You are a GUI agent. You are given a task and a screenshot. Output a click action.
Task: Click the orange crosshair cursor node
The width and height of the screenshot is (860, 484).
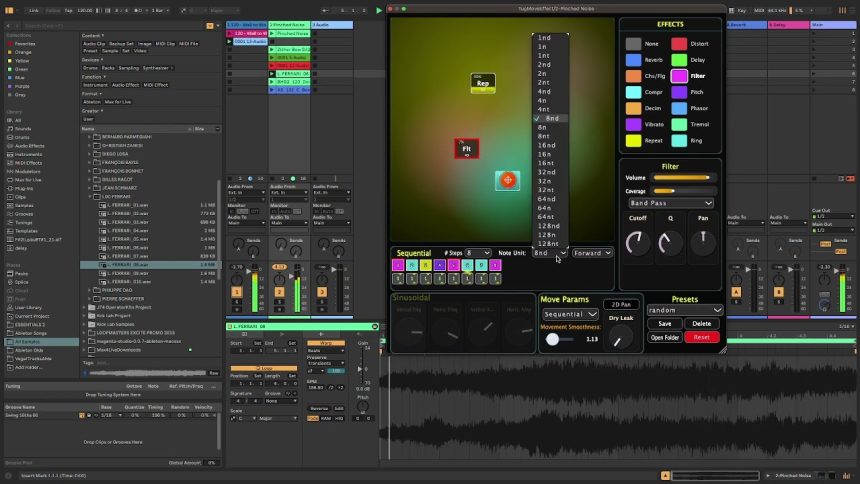click(507, 180)
